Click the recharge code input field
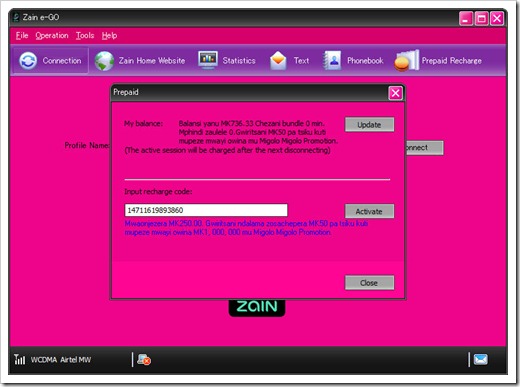The height and width of the screenshot is (387, 520). [x=206, y=210]
